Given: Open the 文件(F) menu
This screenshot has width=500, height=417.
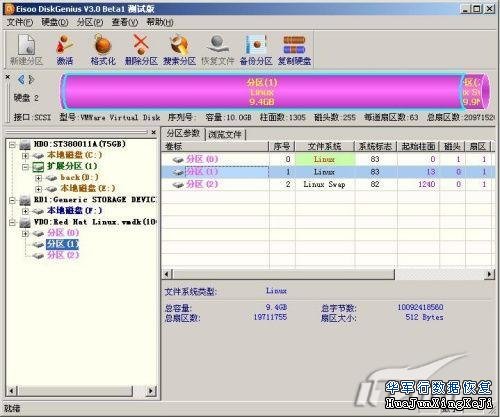Looking at the screenshot, I should pyautogui.click(x=20, y=22).
